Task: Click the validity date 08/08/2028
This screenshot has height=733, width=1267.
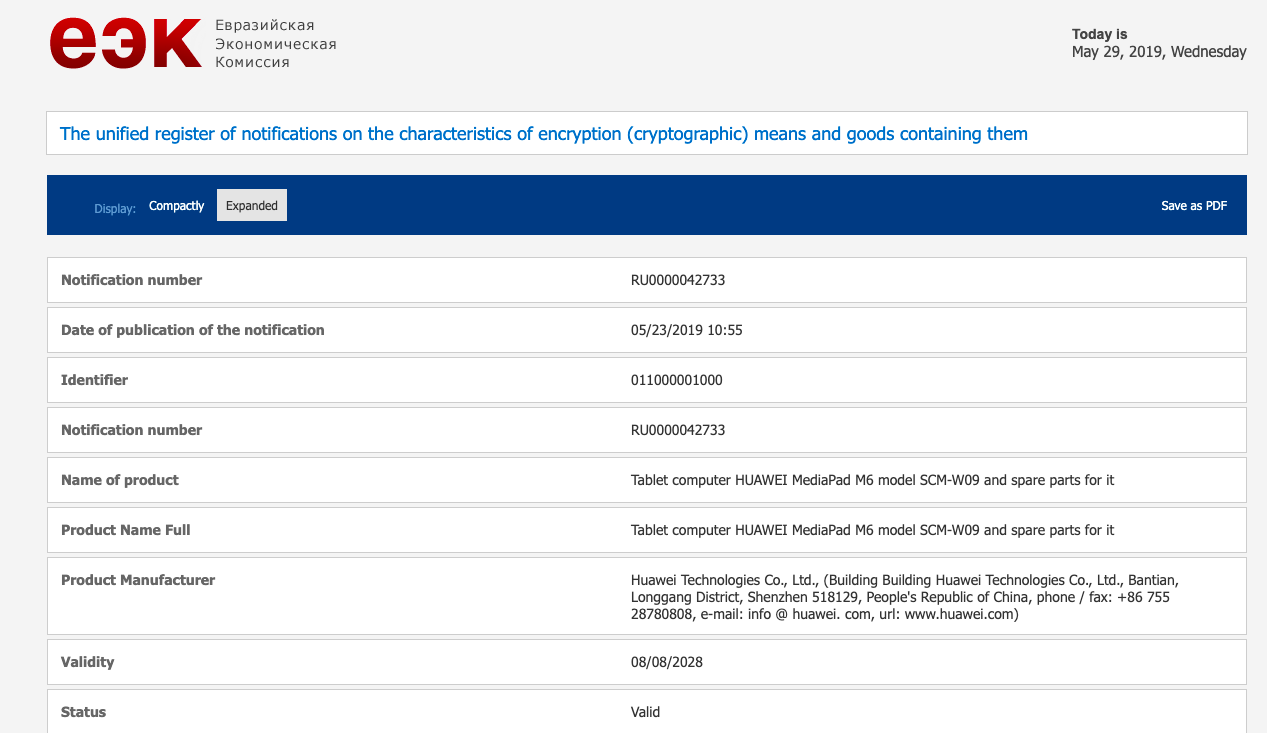Action: point(667,662)
